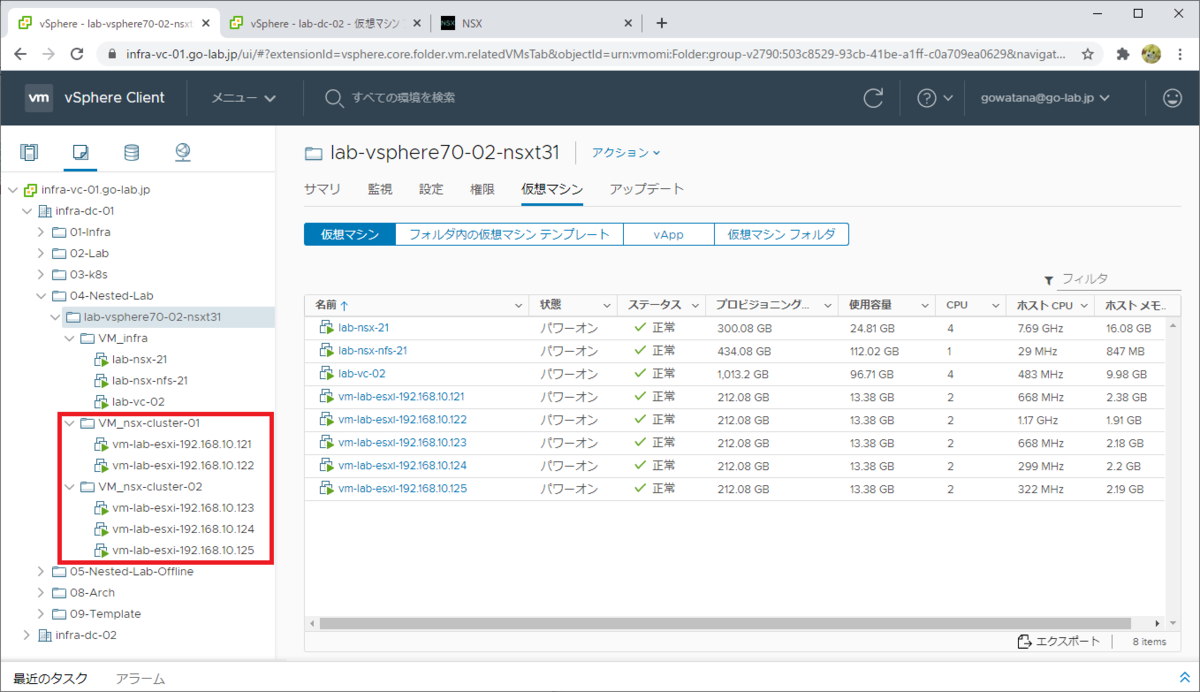Screen dimensions: 1200x692
Task: Open the Storage inventory icon
Action: pyautogui.click(x=131, y=153)
